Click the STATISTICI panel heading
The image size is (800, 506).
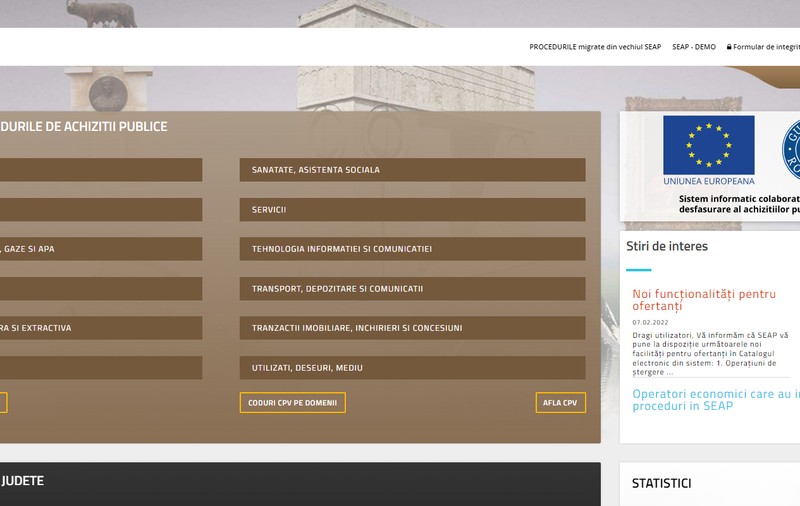tap(661, 483)
